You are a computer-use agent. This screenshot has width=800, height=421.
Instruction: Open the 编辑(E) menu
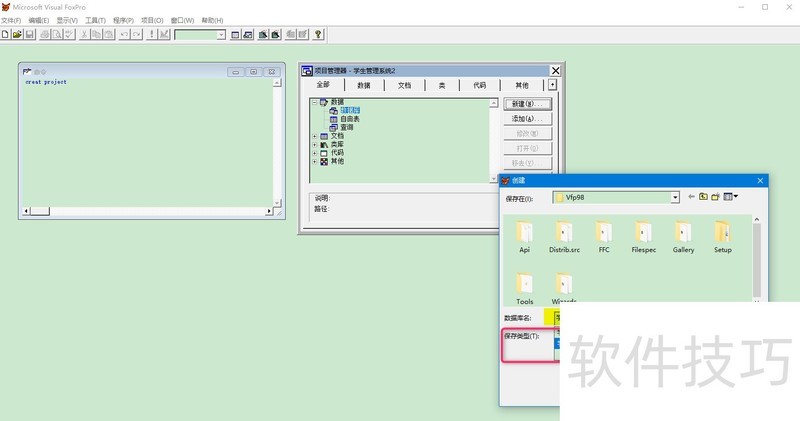[39, 20]
